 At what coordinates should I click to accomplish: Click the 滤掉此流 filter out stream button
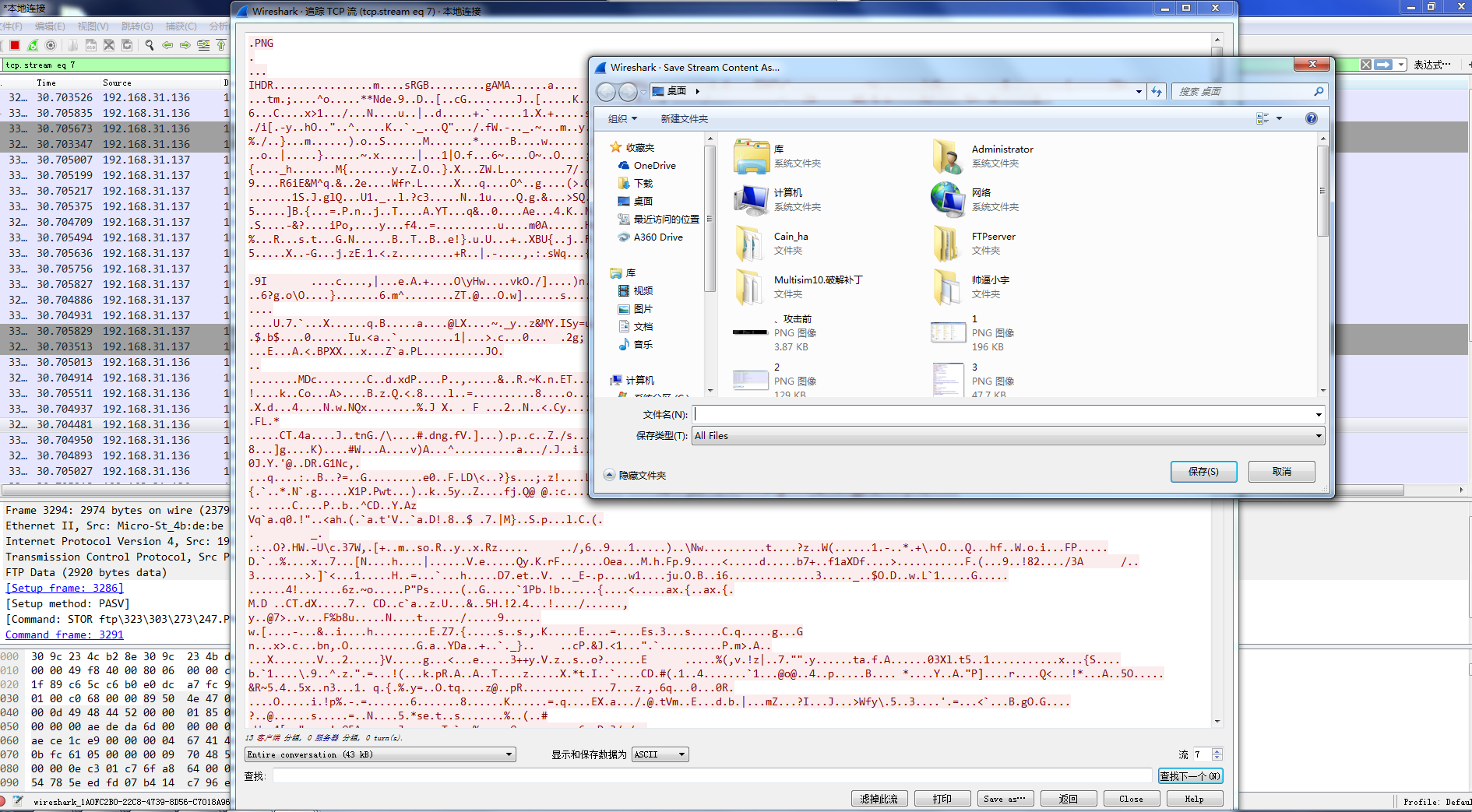[879, 799]
